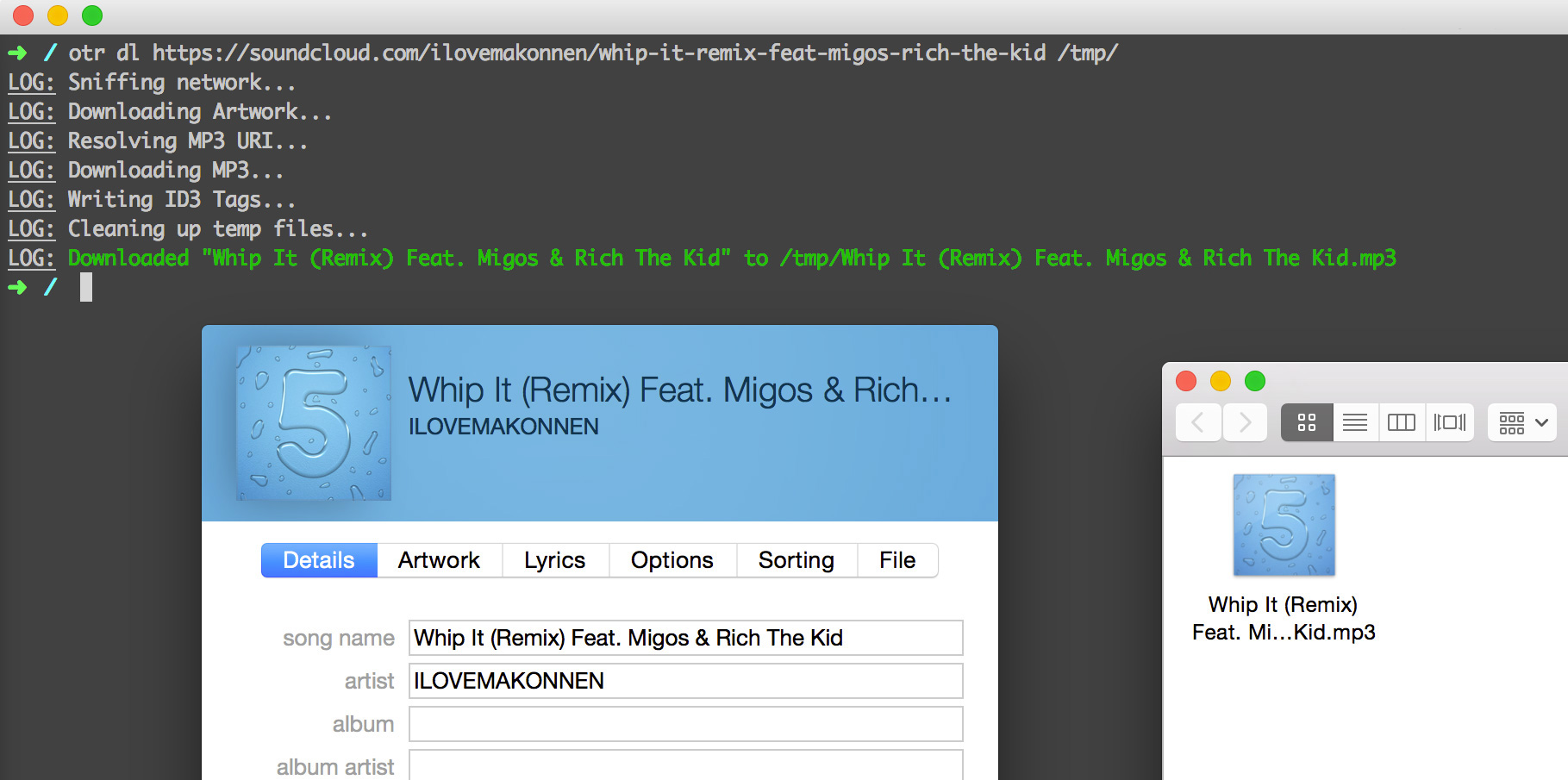Maximize the terminal window
The width and height of the screenshot is (1568, 780).
[x=92, y=16]
